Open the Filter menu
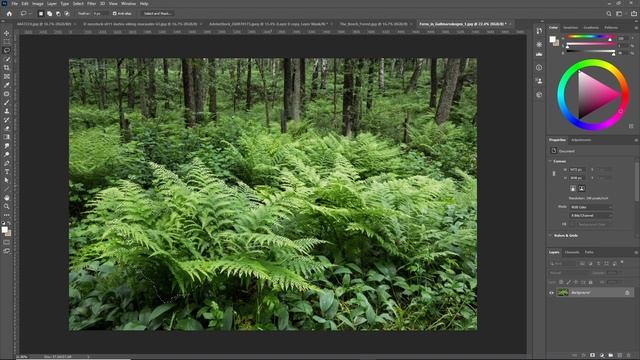 91,4
